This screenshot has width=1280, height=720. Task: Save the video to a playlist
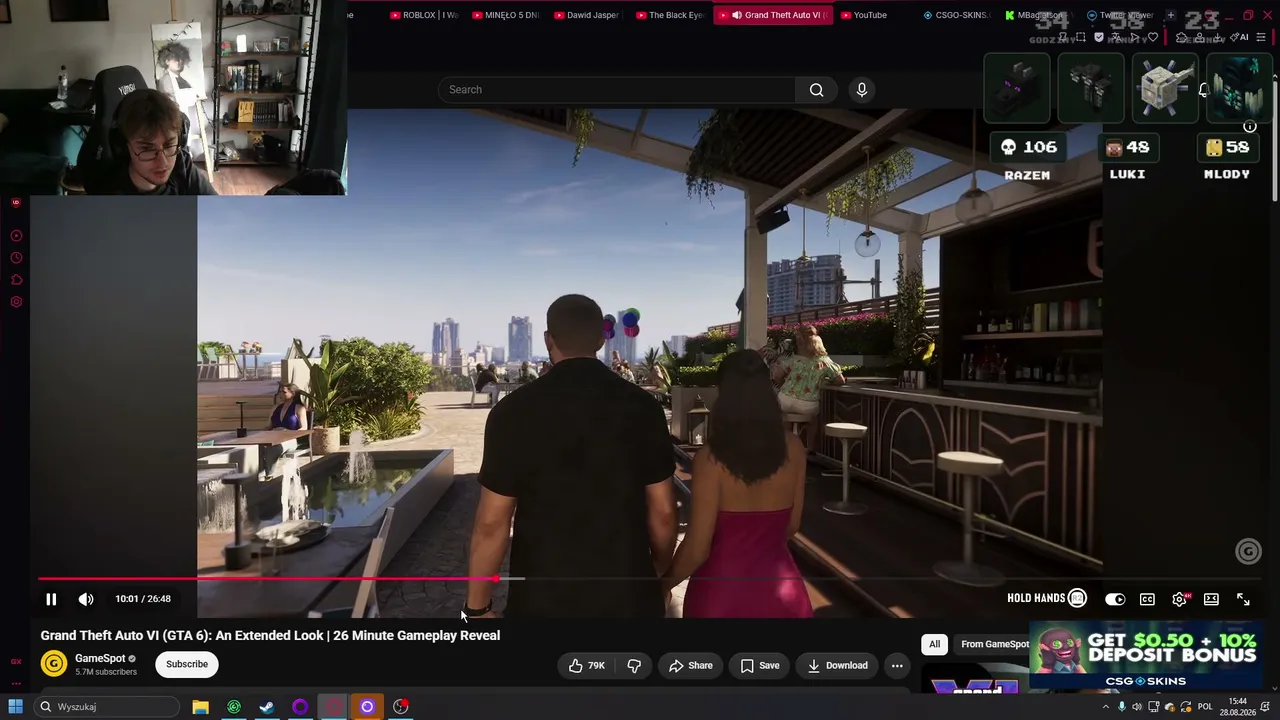pos(760,665)
